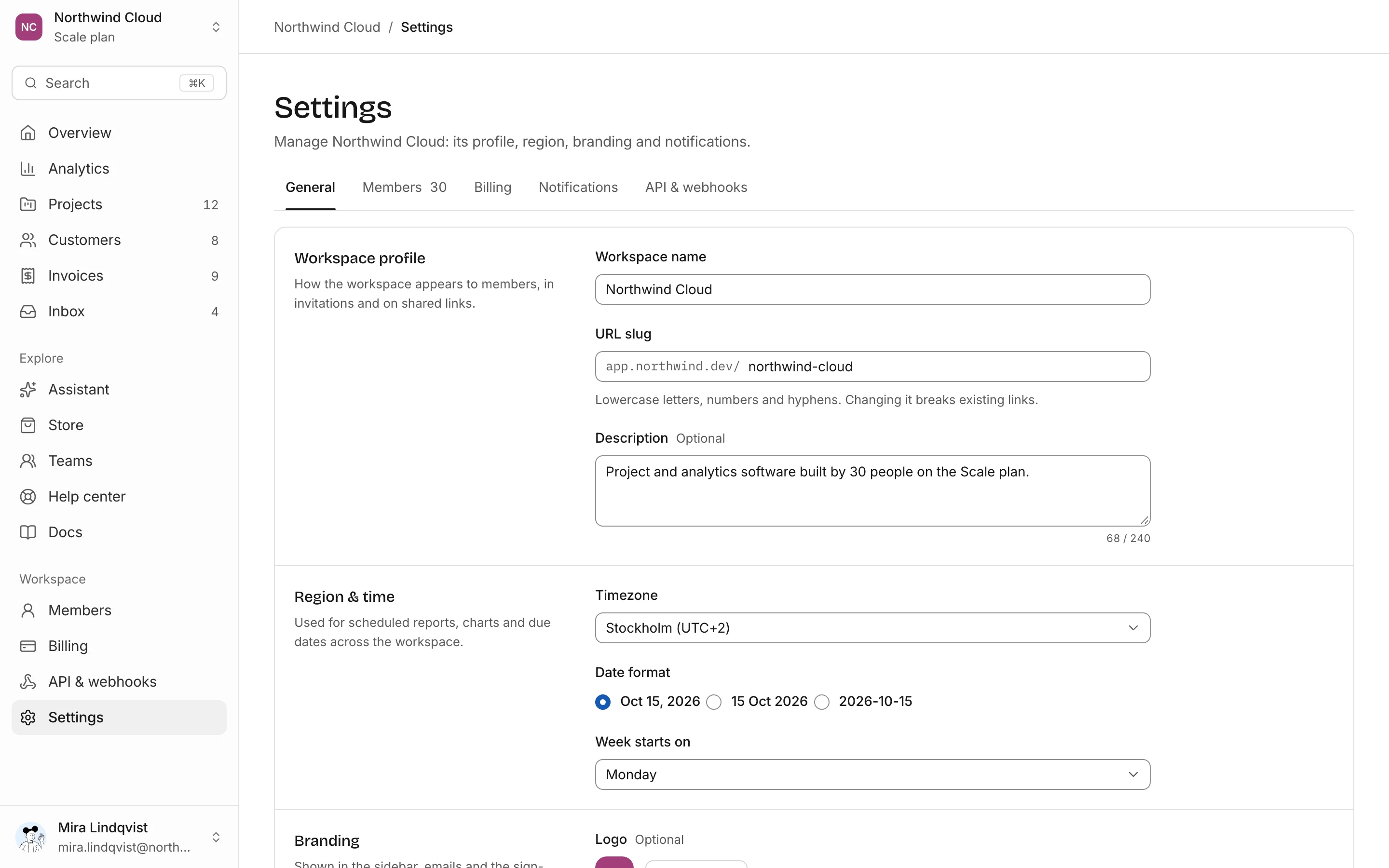
Task: Click the Teams icon in sidebar
Action: click(27, 461)
